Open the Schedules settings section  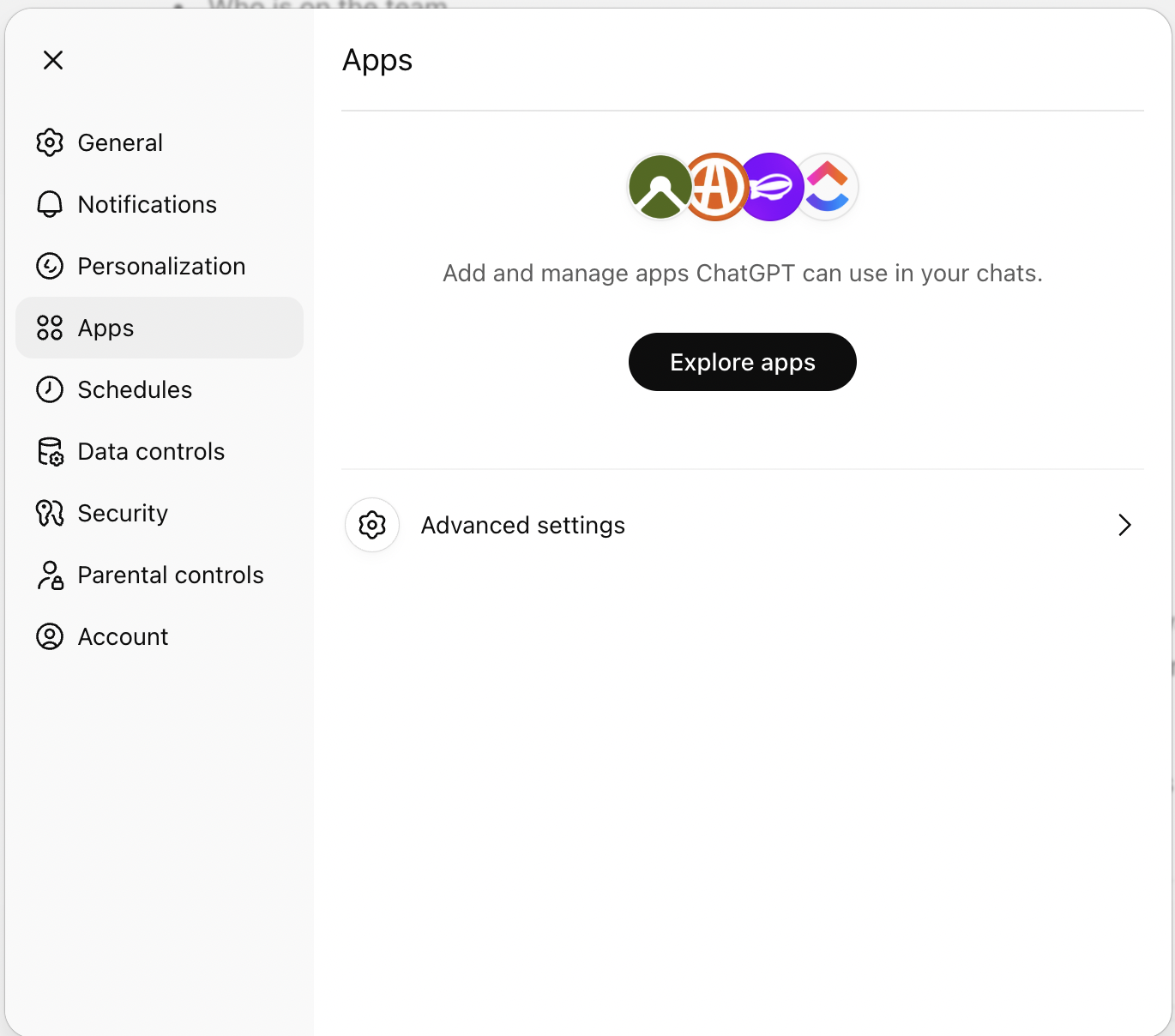point(135,389)
